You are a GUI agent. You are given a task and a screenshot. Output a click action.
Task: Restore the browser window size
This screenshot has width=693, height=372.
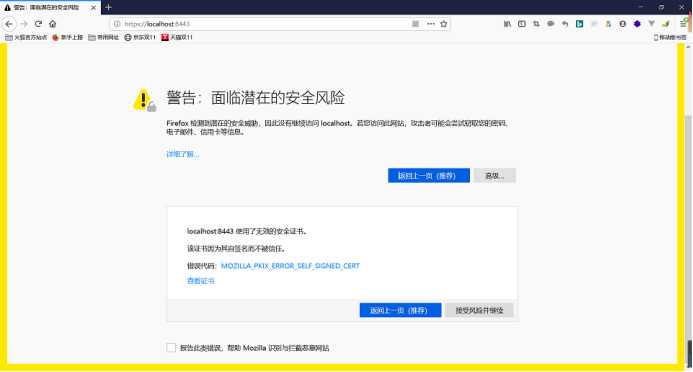(x=661, y=7)
